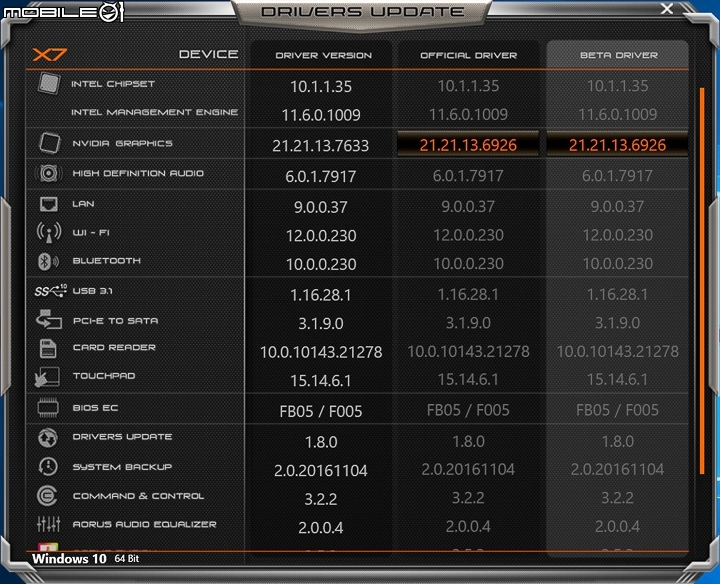Click the BIOS EC chip icon

click(48, 408)
